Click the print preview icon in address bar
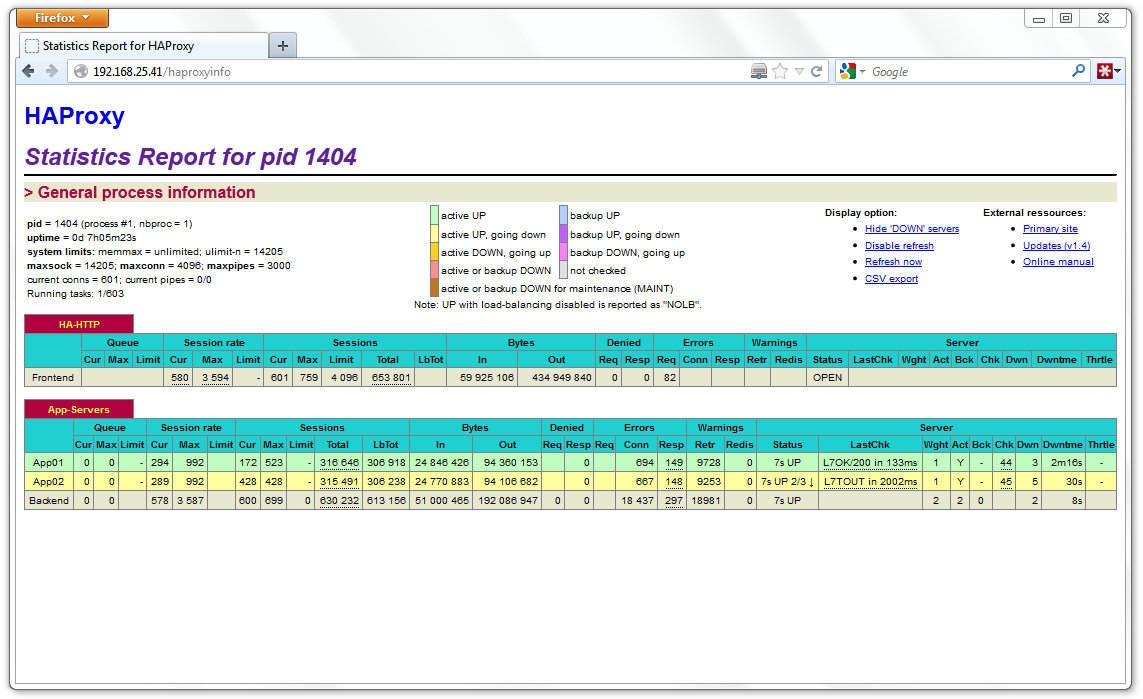1143x699 pixels. (758, 71)
